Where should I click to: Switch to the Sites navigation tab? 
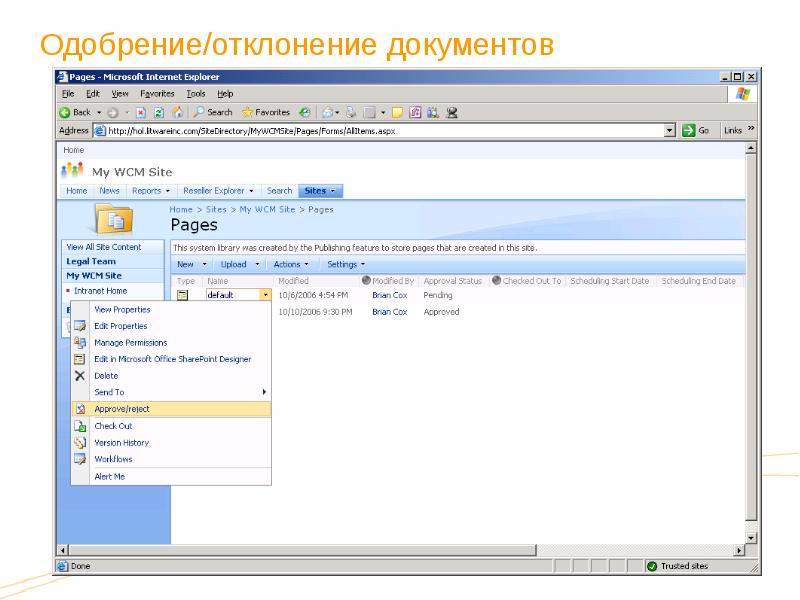[320, 191]
